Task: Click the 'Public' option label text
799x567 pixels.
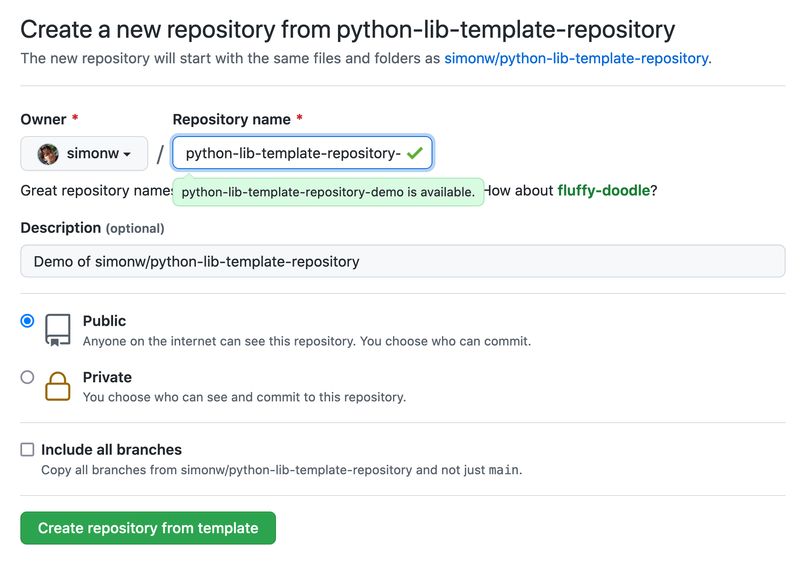Action: coord(104,321)
